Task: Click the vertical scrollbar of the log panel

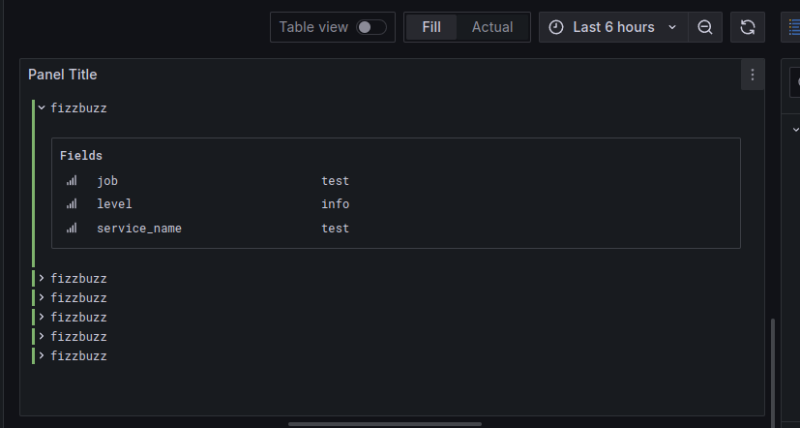Action: point(771,365)
